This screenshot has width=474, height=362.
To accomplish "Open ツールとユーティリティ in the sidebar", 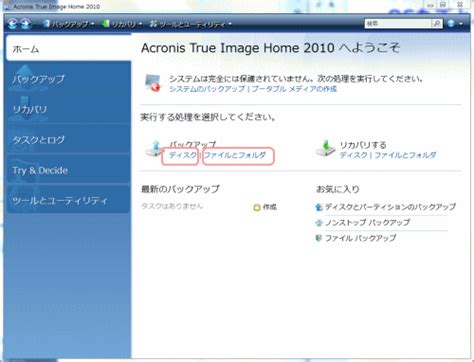I will pyautogui.click(x=68, y=201).
